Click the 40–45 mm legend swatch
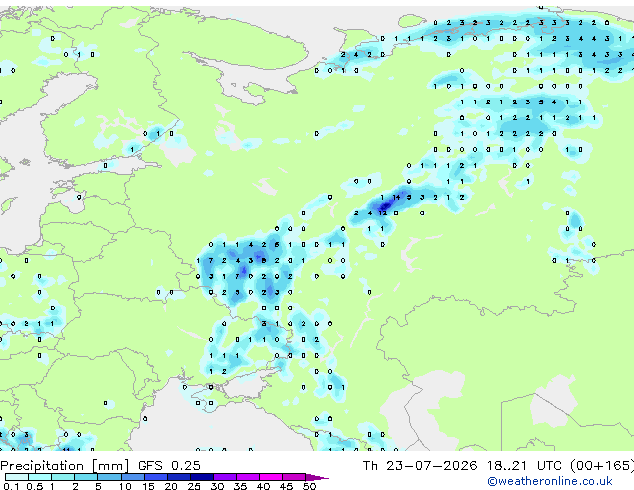The image size is (634, 490). 270,477
